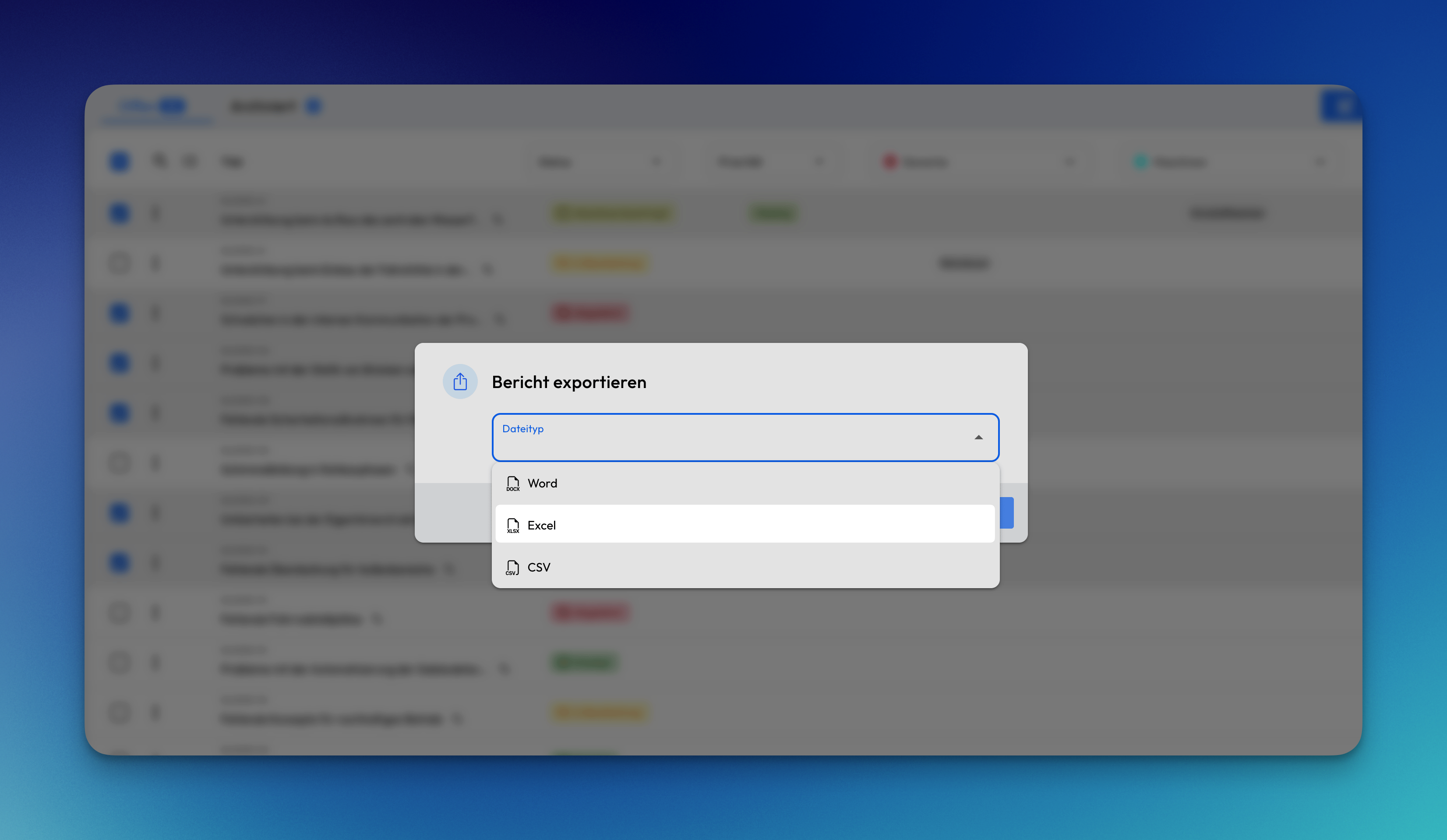Screen dimensions: 1447x840
Task: Click the search icon in the table toolbar
Action: 159,161
